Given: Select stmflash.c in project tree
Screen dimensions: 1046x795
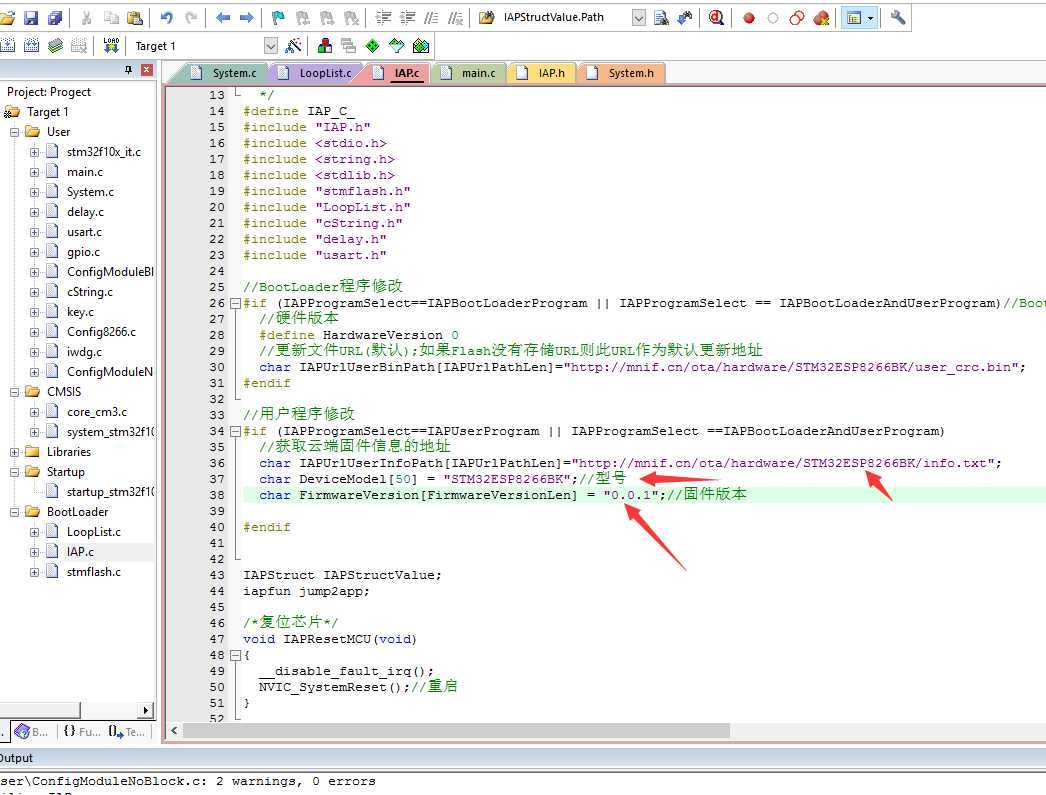Looking at the screenshot, I should point(93,572).
